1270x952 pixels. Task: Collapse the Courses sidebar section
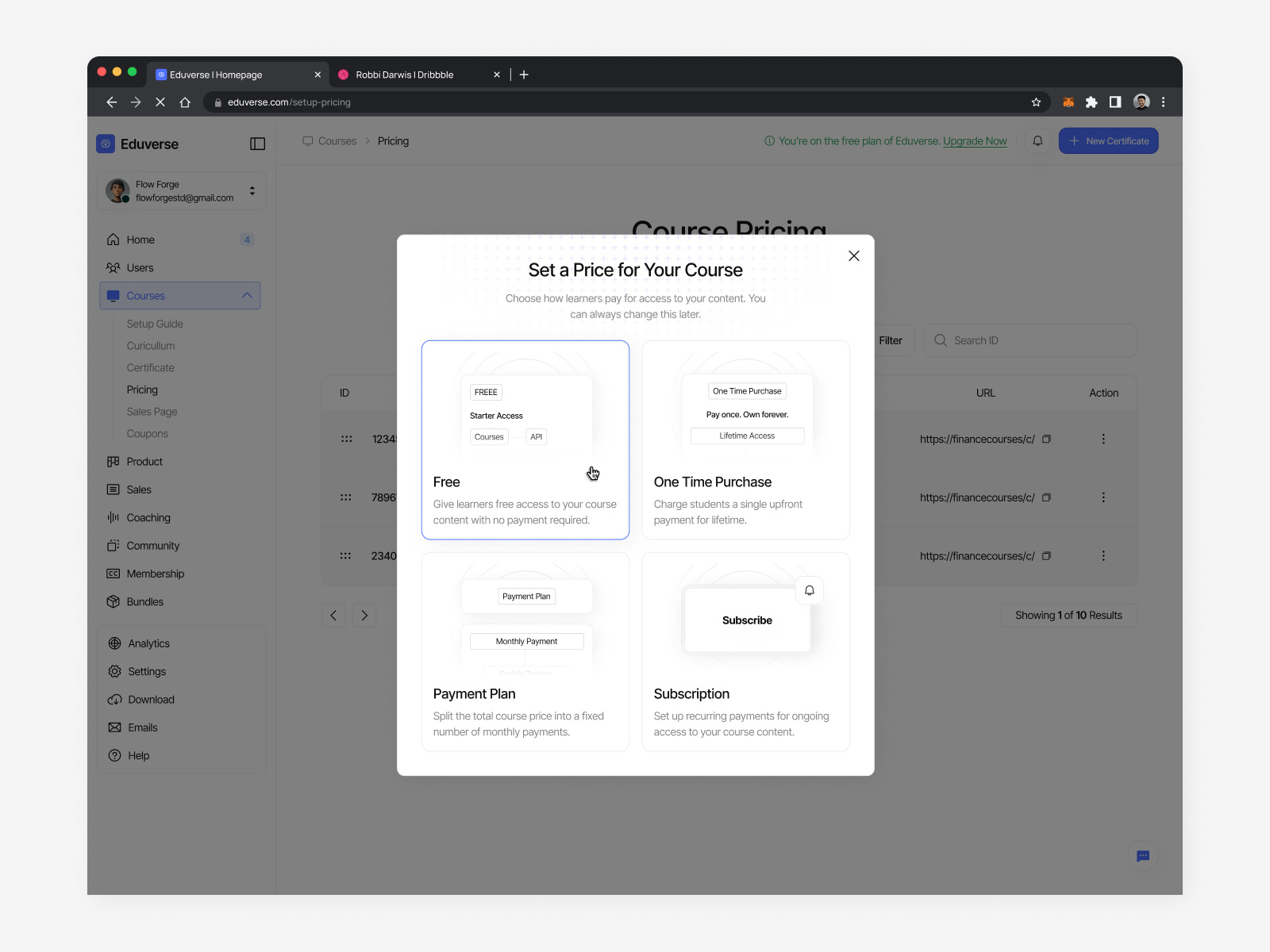pos(247,296)
